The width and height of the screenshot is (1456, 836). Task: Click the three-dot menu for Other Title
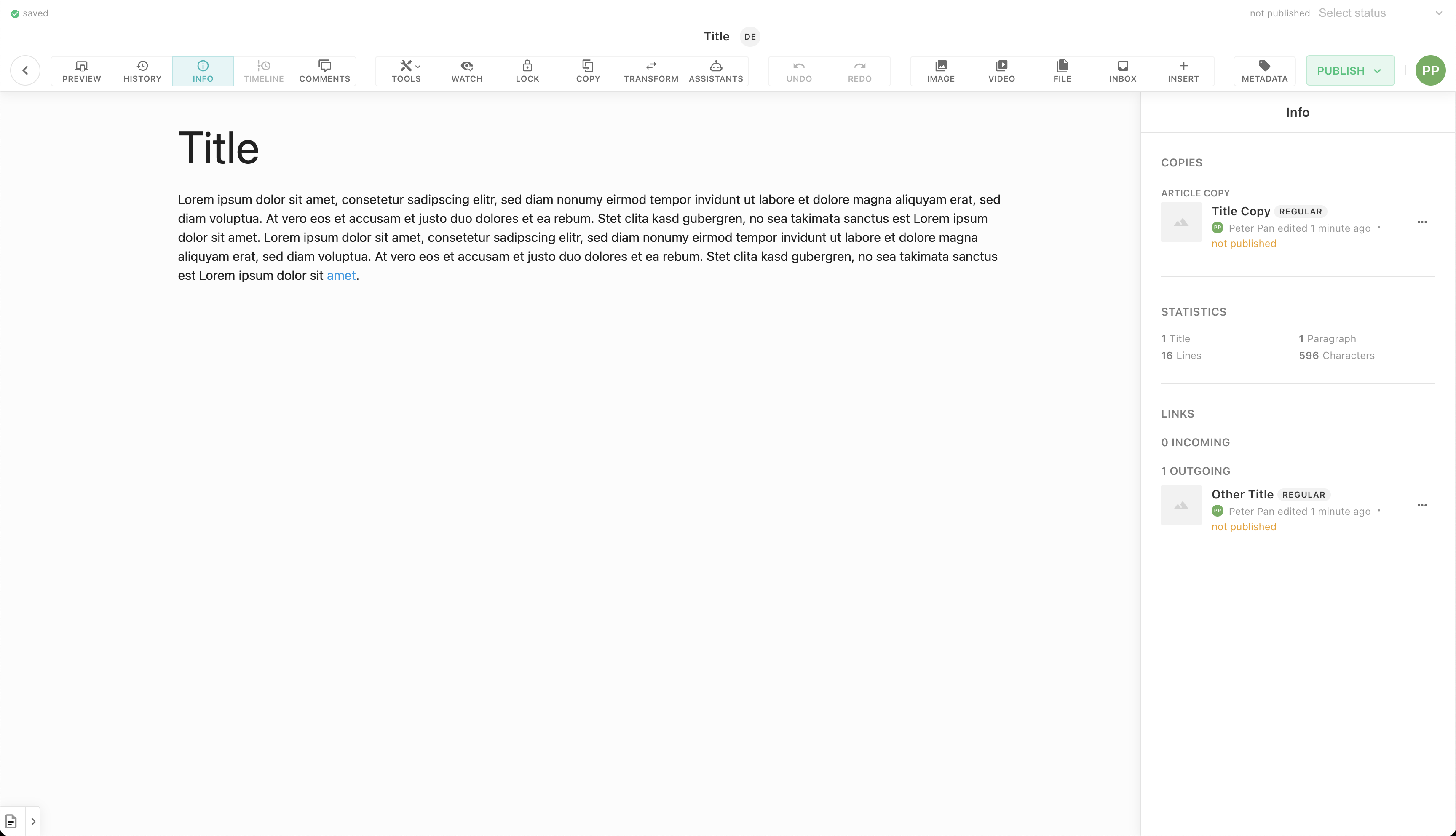1422,505
